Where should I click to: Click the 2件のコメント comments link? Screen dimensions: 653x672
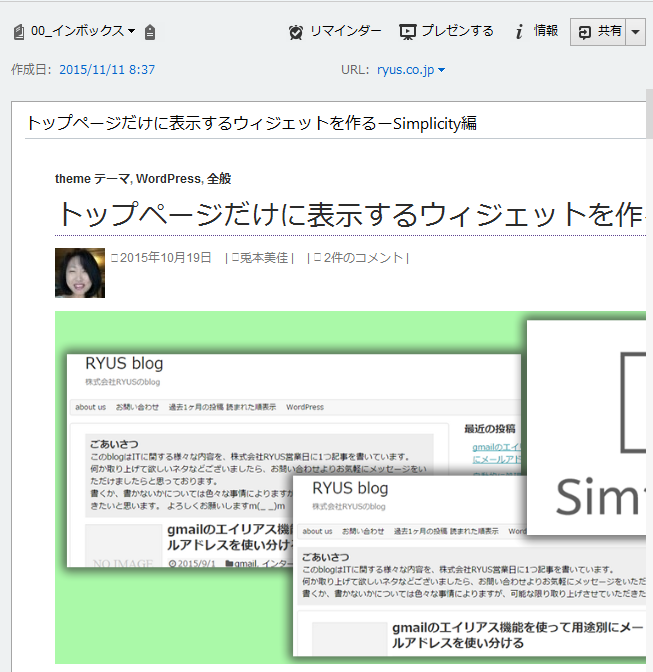pos(364,258)
